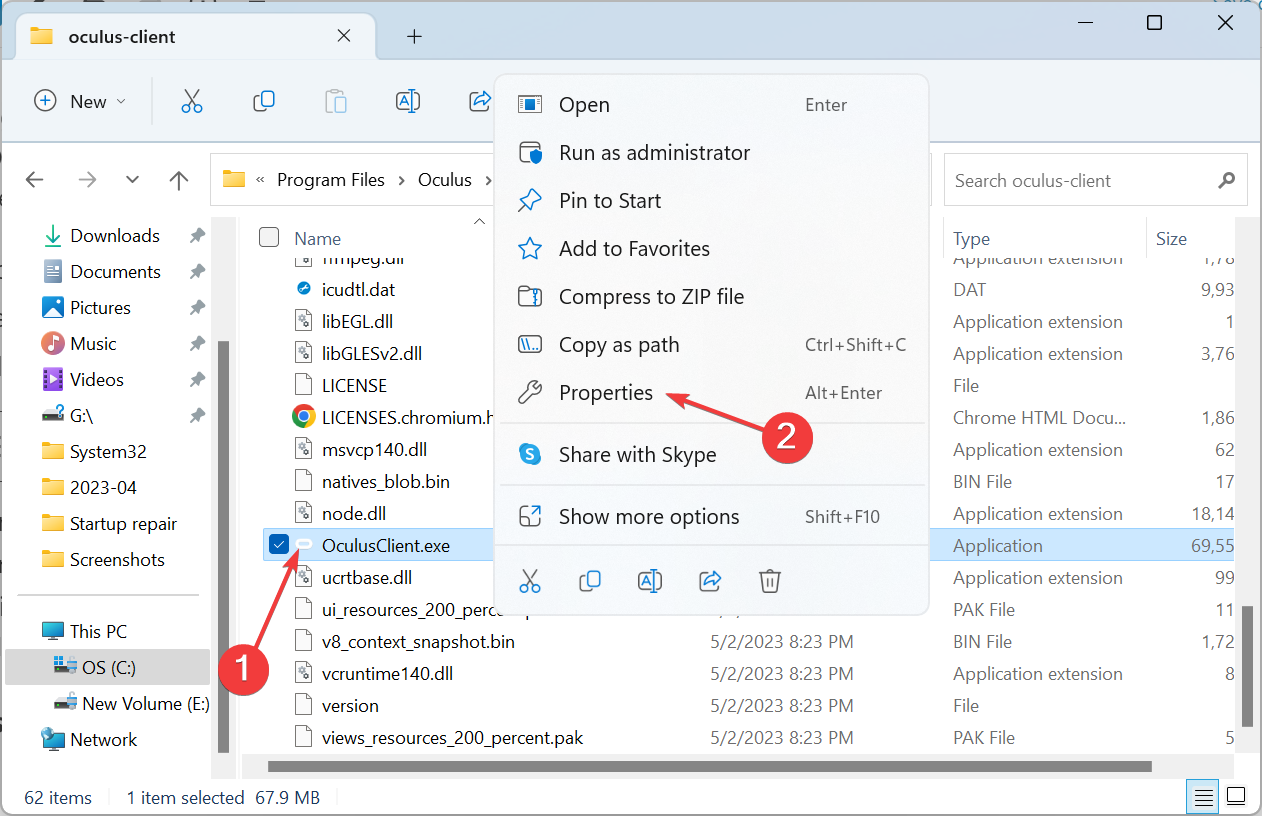Viewport: 1262px width, 816px height.
Task: Go up one folder level arrow
Action: (179, 180)
